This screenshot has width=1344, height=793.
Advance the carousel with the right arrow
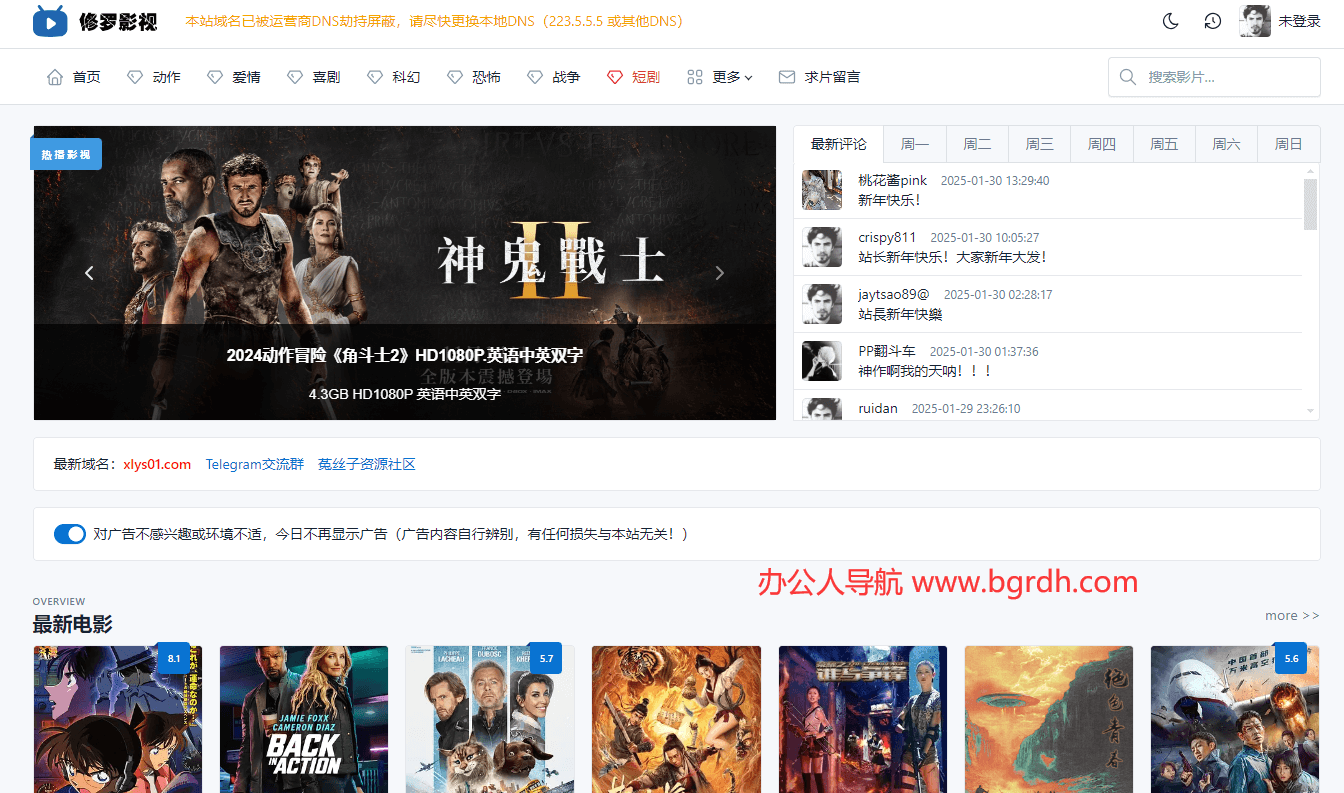[719, 272]
